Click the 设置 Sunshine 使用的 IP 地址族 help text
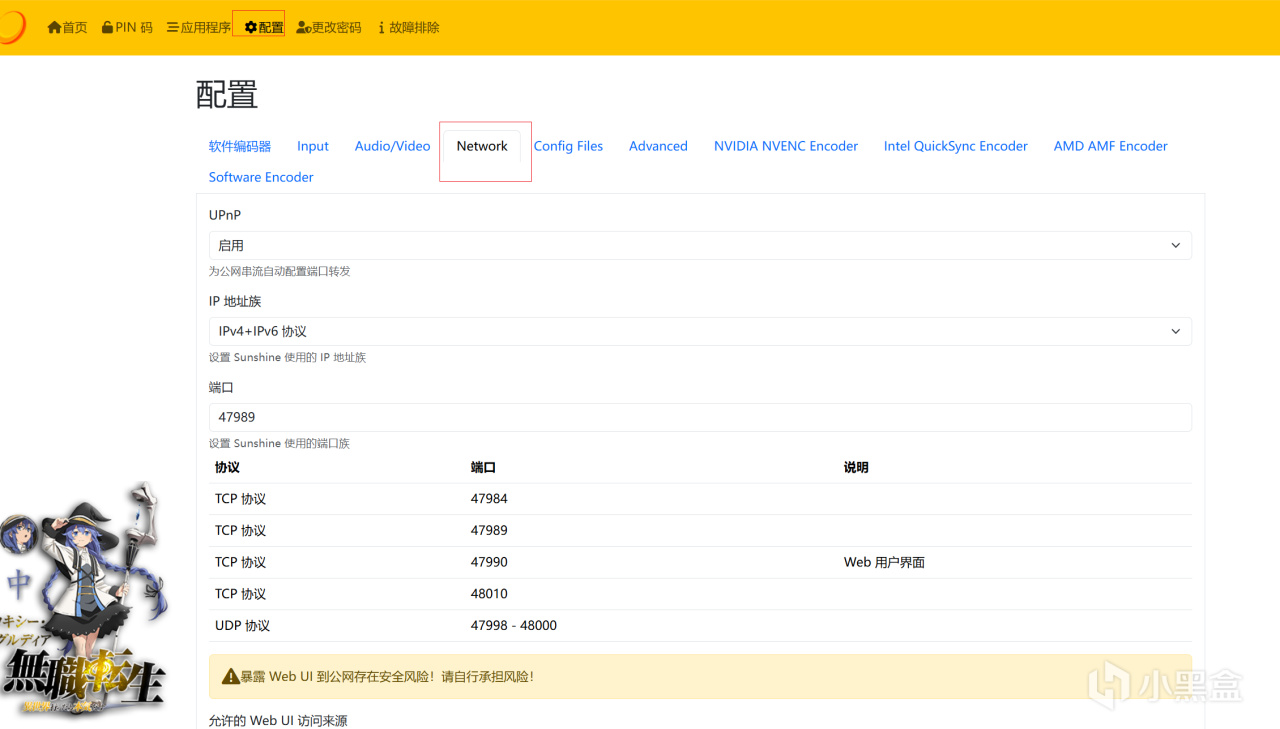This screenshot has height=729, width=1280. [x=287, y=357]
